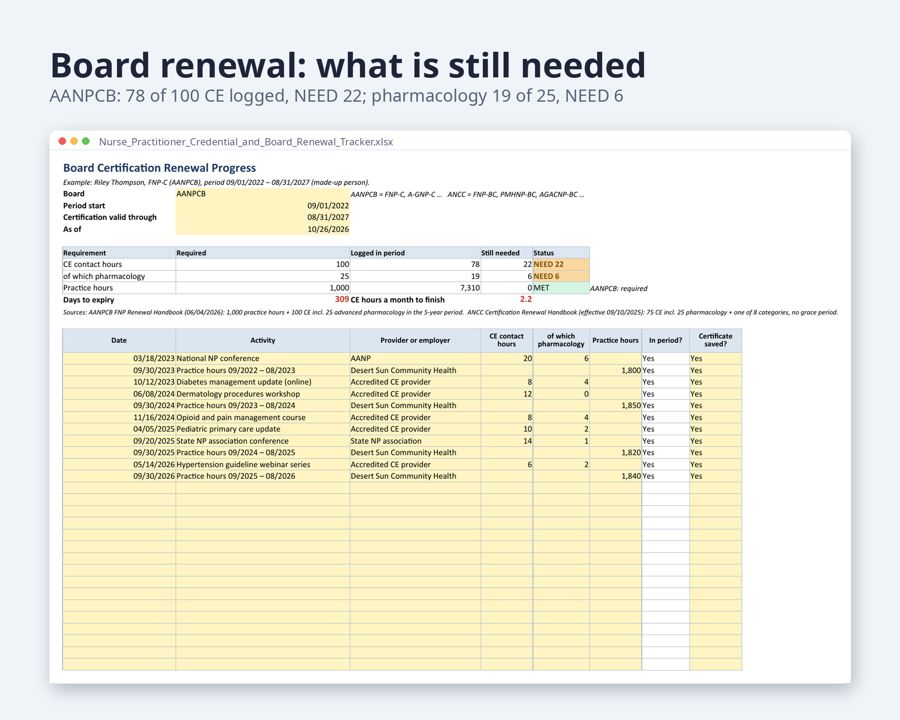Screen dimensions: 900x720
Task: Click the Diabetes management update (online) cell
Action: coord(263,382)
